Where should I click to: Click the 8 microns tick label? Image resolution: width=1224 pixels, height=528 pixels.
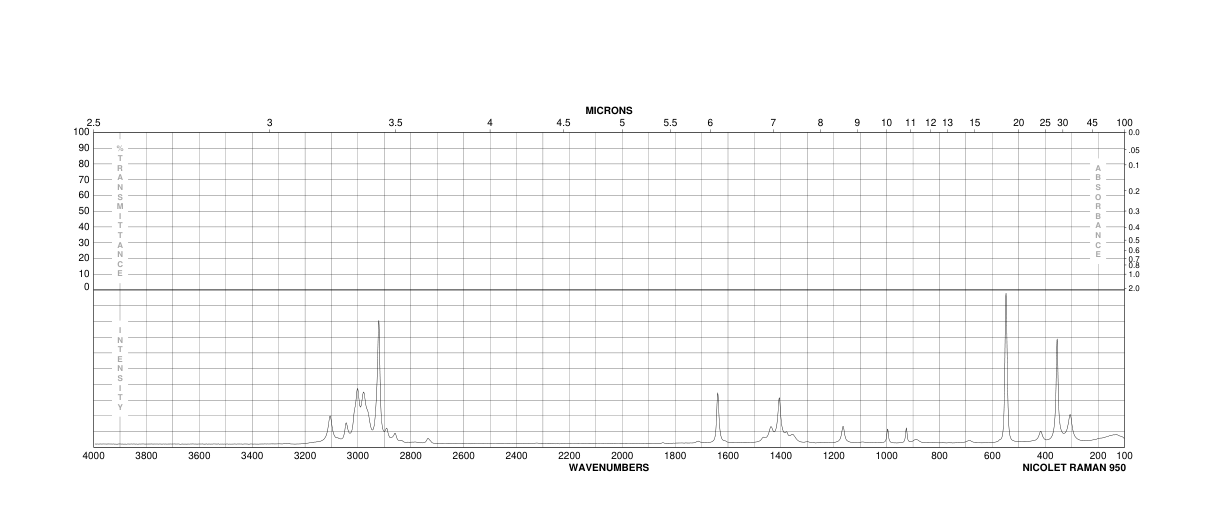click(x=820, y=123)
